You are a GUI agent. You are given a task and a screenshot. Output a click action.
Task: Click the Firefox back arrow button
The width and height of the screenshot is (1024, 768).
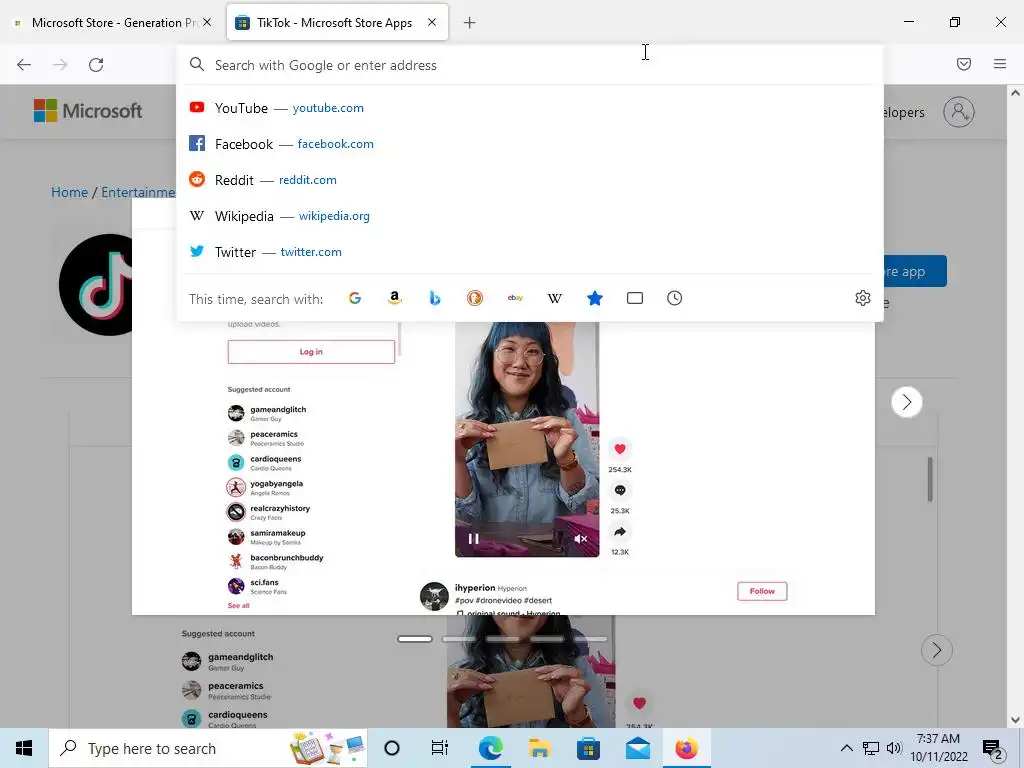coord(24,65)
